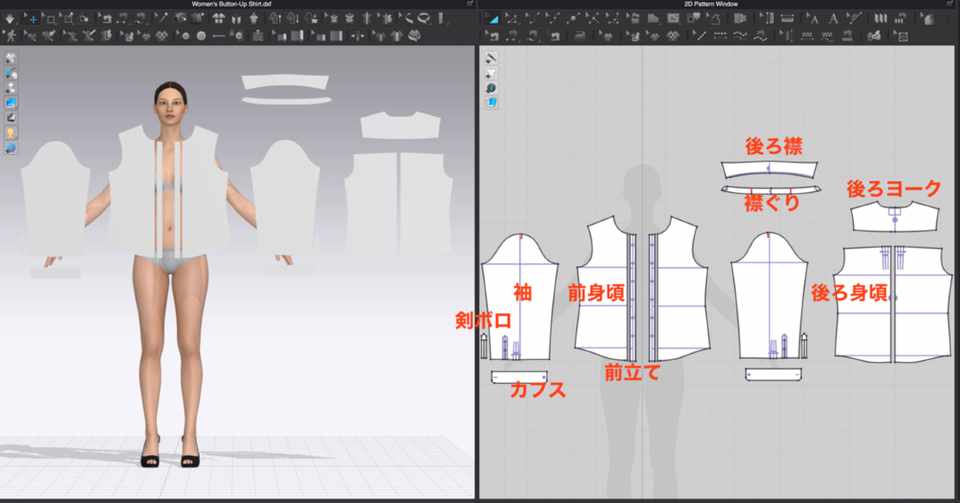Click the diagonal line tool in 2D toolbar bottom row
Viewport: 960px width, 503px height.
(x=700, y=35)
